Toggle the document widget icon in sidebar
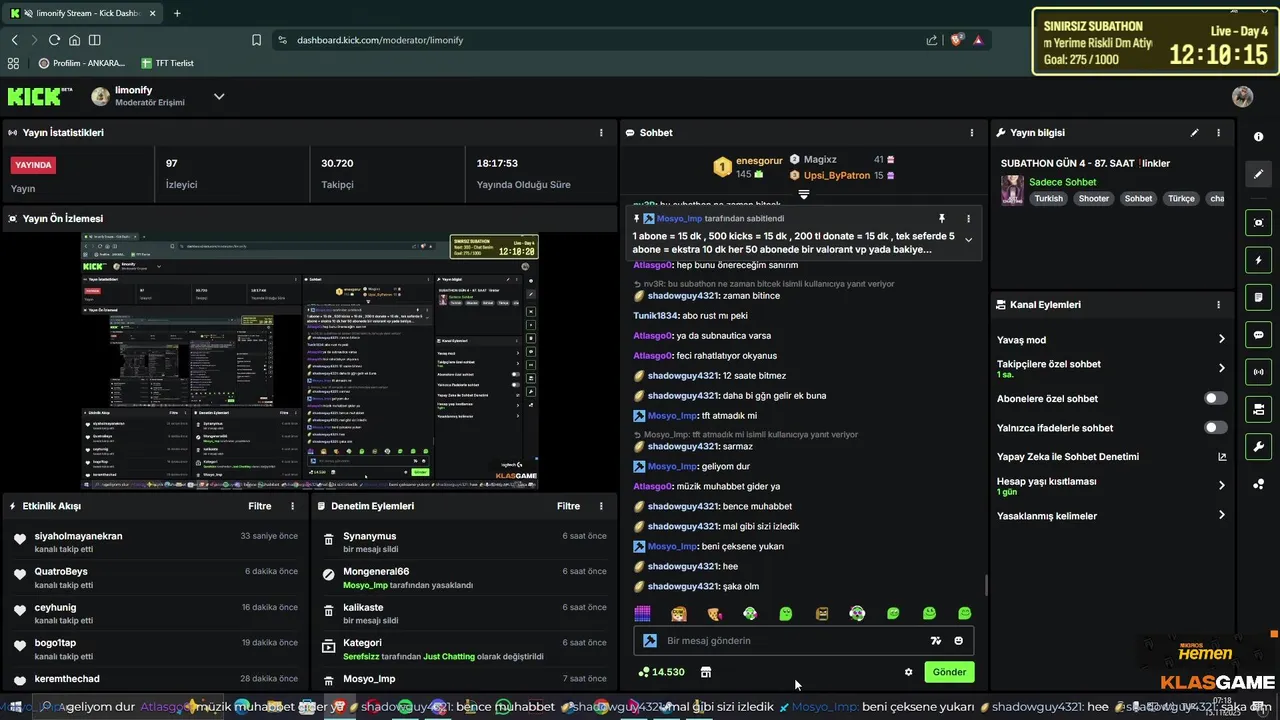Screen dimensions: 1280x720 pos(1258,297)
